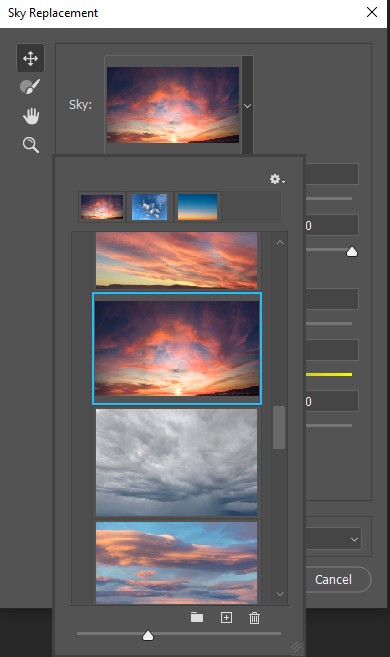Click the current Sky preview image
Viewport: 390px width, 657px height.
click(173, 105)
